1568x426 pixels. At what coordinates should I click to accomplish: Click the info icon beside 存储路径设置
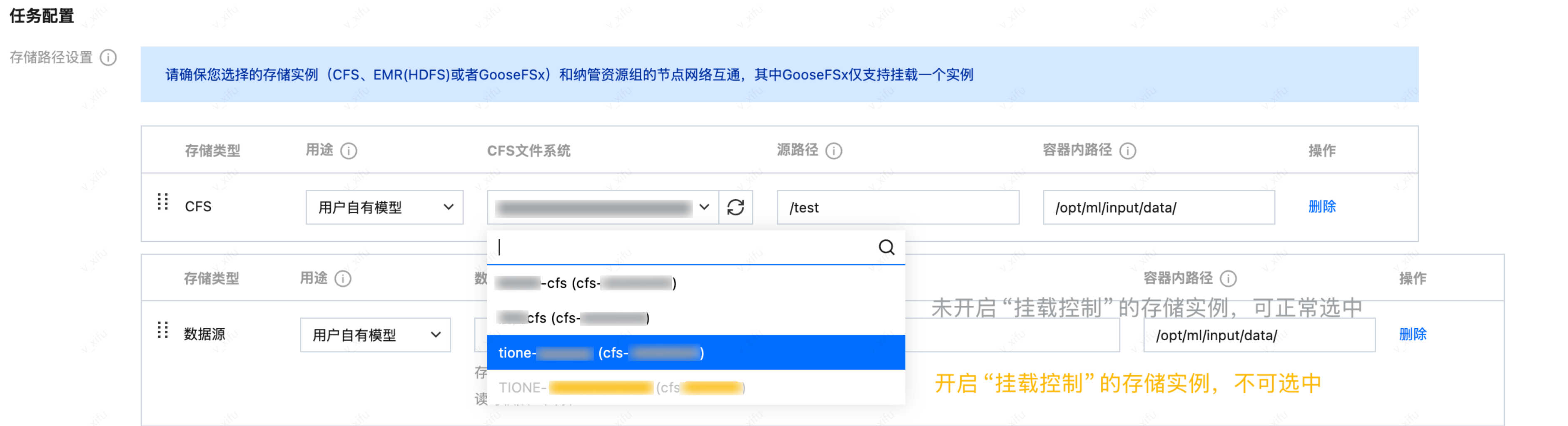pyautogui.click(x=108, y=58)
